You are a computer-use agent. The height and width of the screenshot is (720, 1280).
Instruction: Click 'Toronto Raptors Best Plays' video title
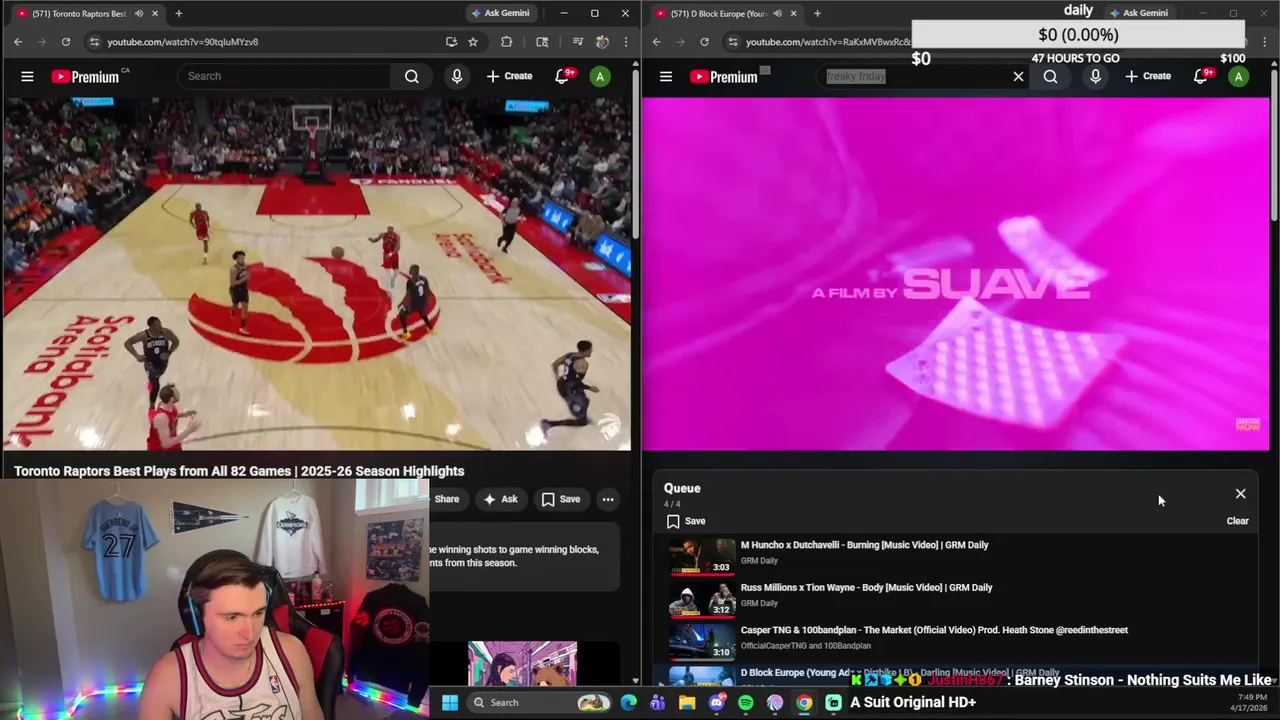[239, 471]
